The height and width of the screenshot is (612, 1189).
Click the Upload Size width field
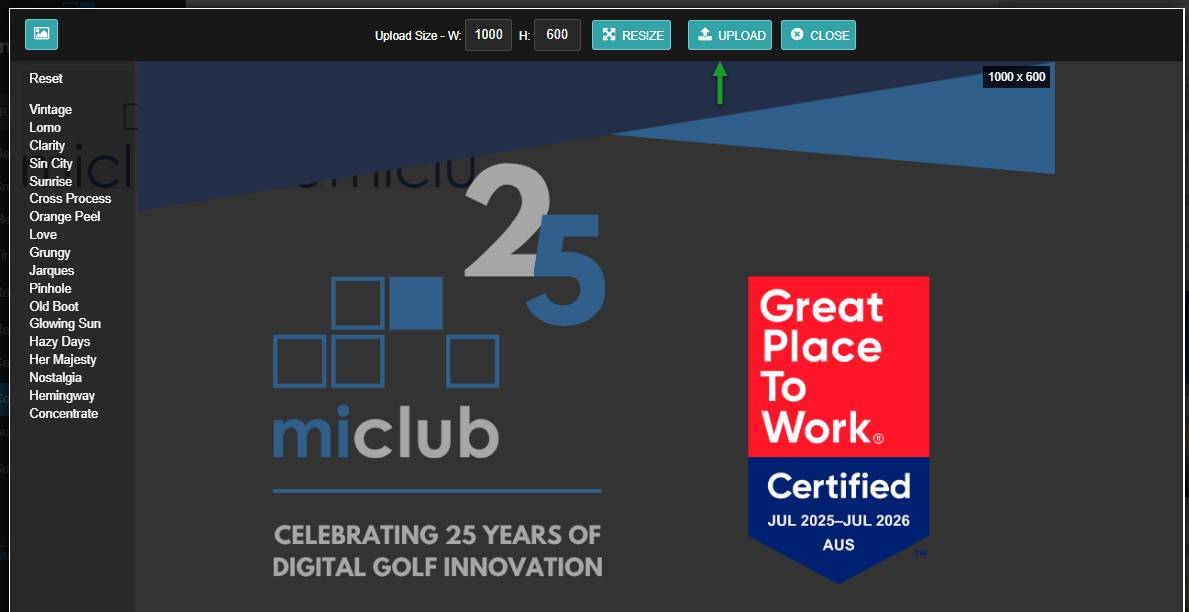(488, 35)
